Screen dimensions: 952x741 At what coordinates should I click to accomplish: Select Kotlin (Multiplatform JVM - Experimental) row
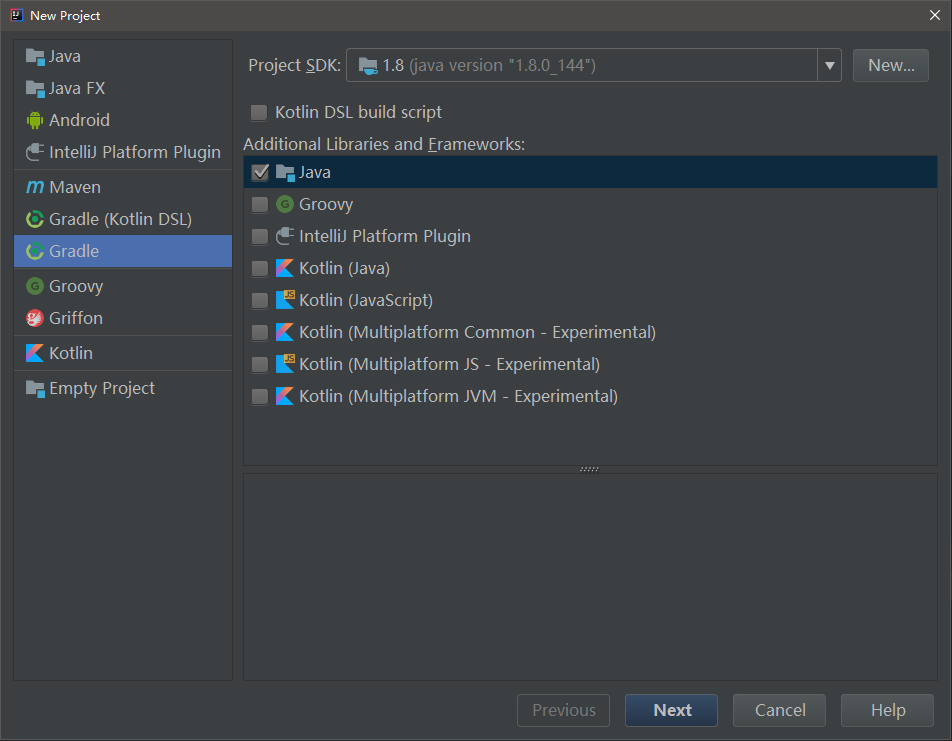[458, 396]
